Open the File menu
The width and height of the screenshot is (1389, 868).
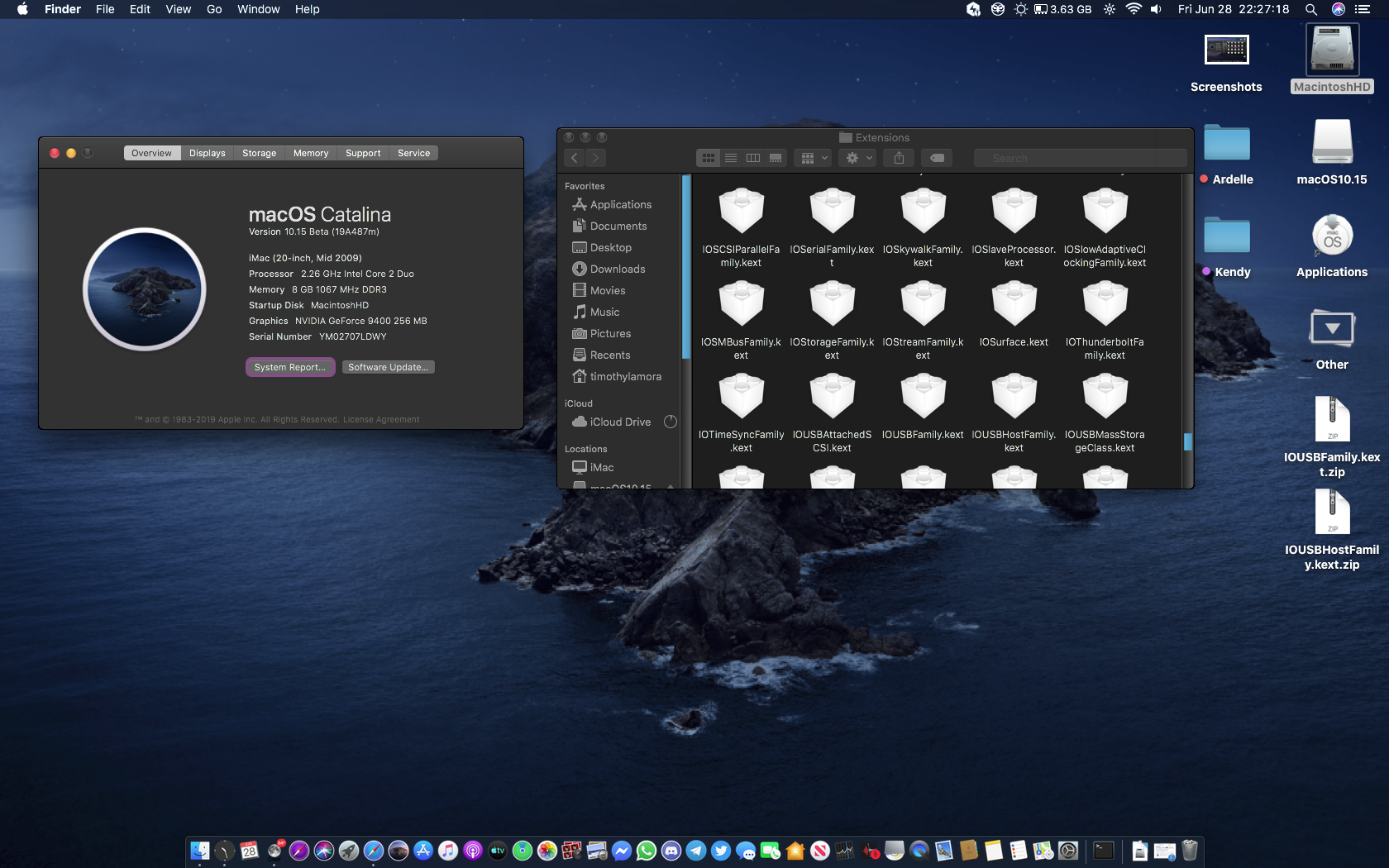point(105,9)
